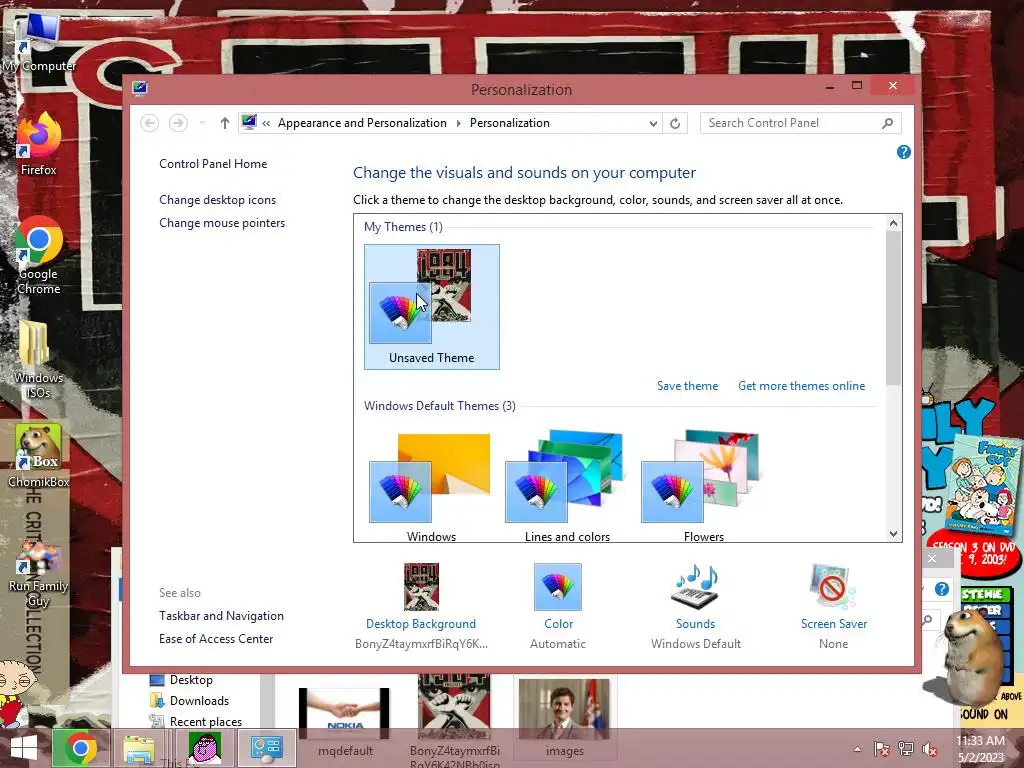Expand the address bar history dropdown
Screen dimensions: 1024x768
click(652, 123)
